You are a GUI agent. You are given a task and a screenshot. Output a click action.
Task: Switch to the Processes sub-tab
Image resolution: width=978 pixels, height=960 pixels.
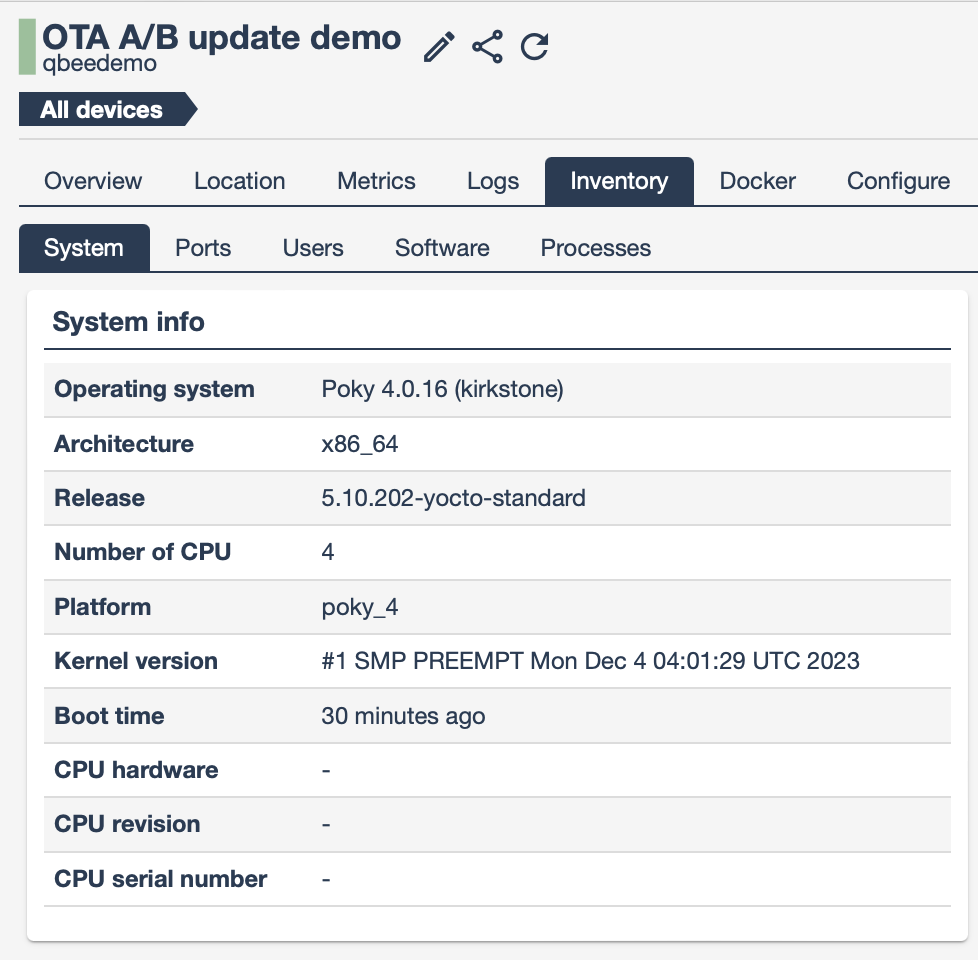point(595,248)
